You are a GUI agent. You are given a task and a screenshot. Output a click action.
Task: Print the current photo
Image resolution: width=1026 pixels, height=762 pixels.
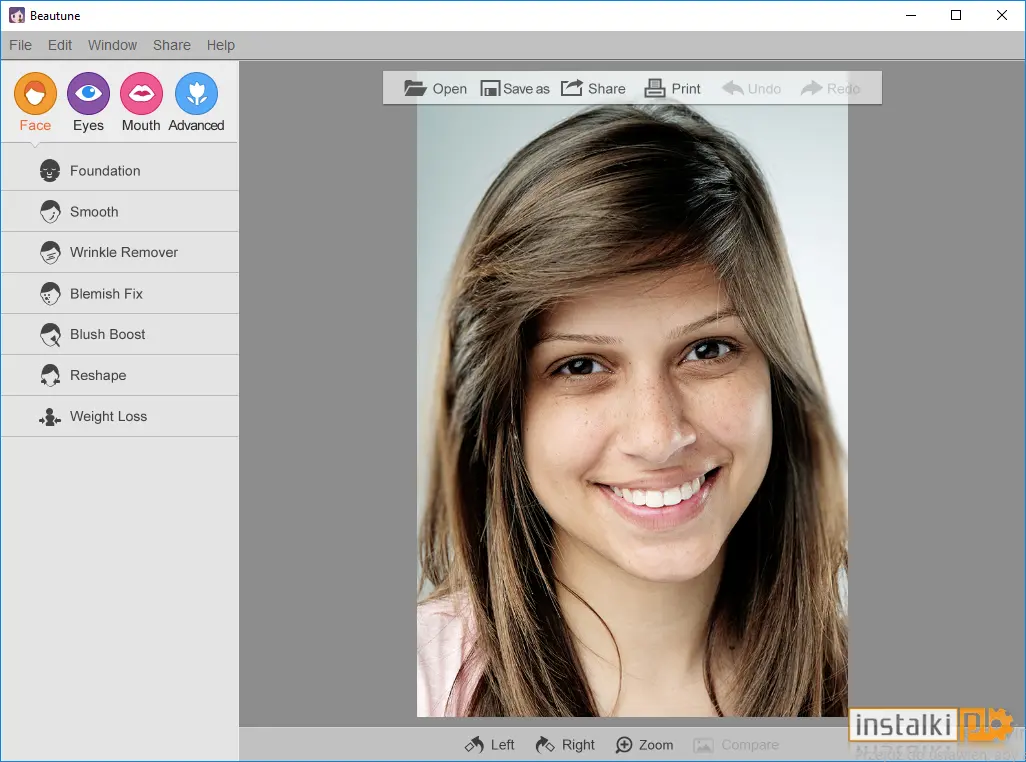tap(672, 88)
